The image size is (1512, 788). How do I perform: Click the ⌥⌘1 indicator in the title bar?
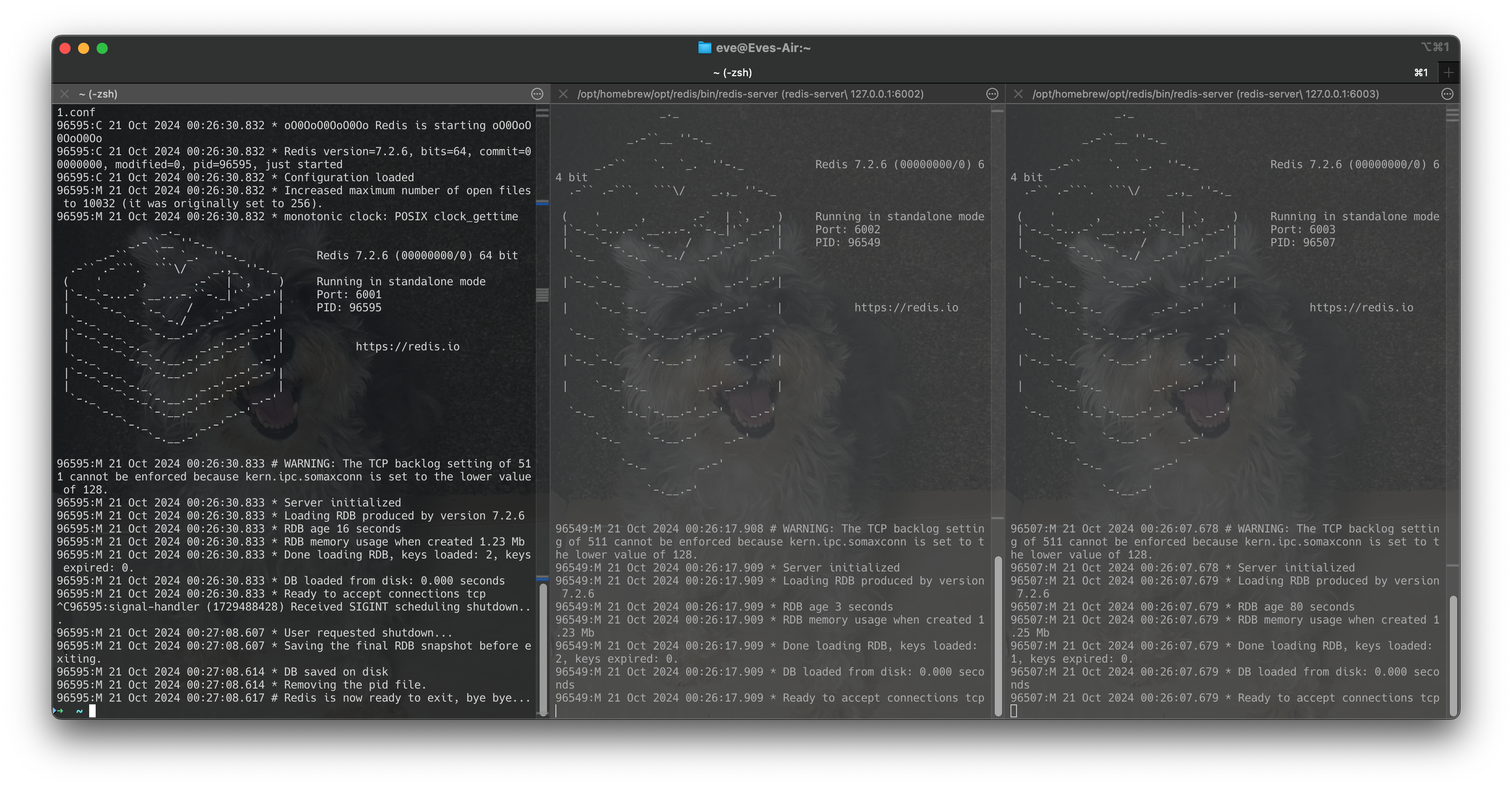click(x=1434, y=46)
